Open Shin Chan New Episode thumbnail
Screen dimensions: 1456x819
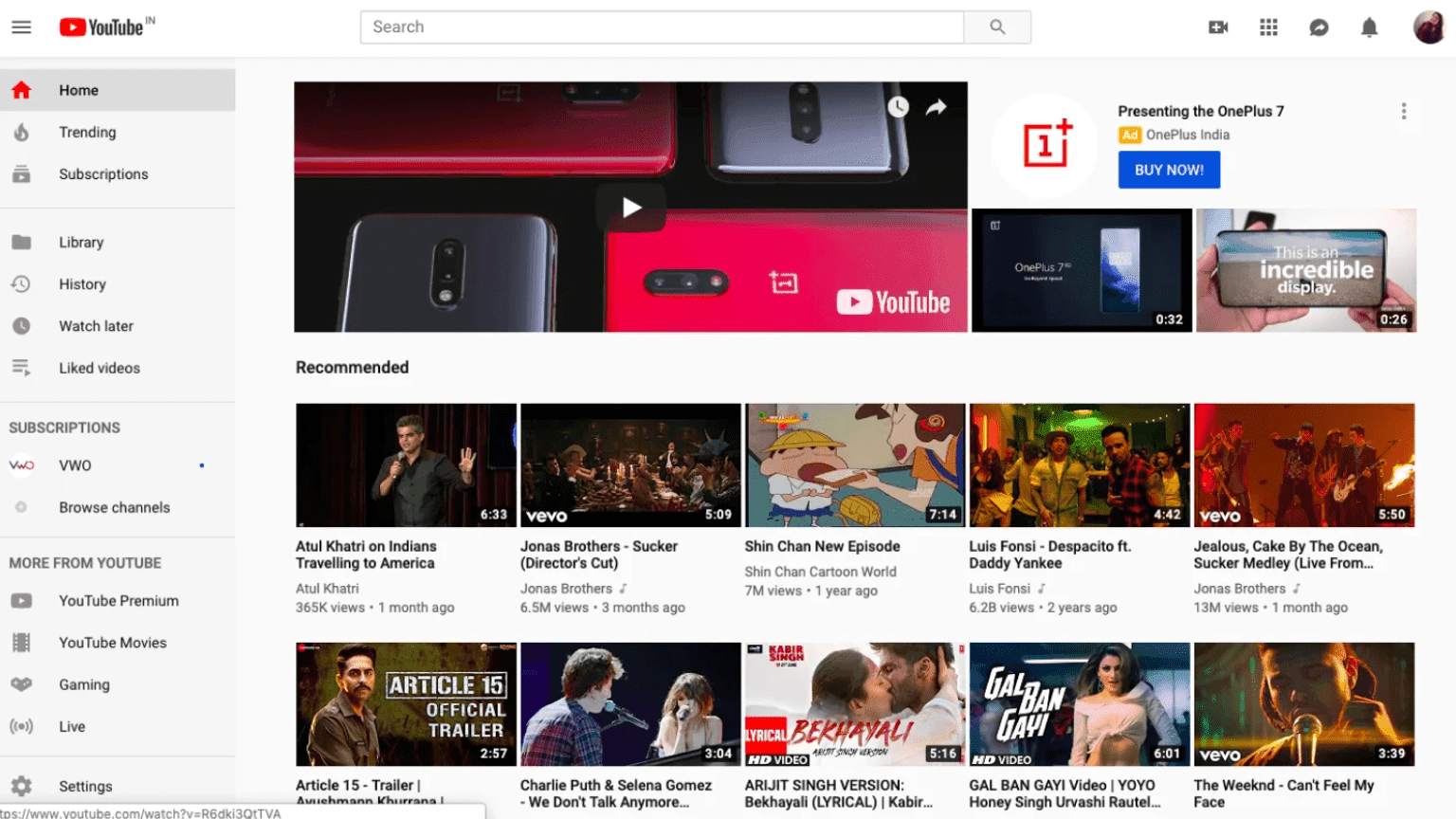(x=854, y=465)
